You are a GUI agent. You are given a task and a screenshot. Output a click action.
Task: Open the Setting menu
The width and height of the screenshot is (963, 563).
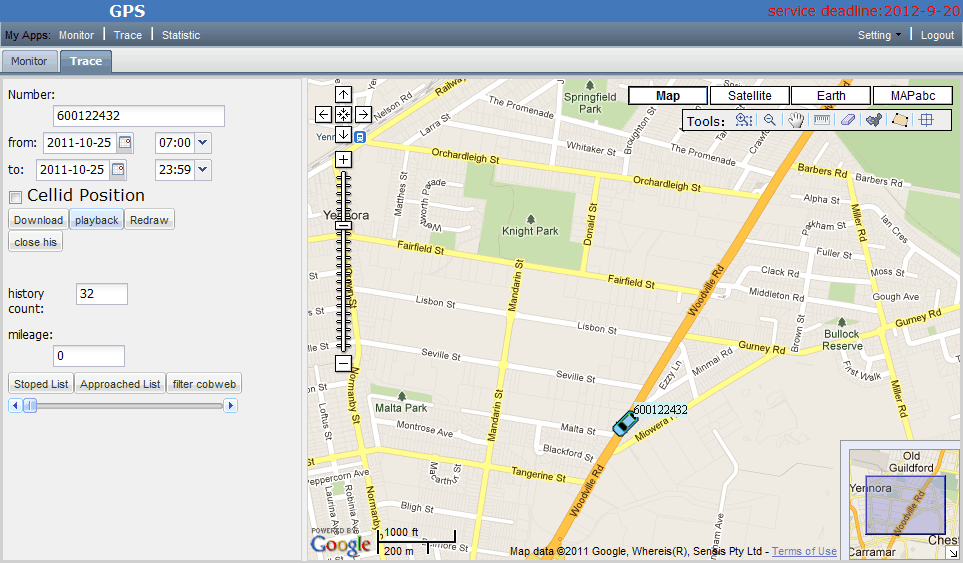879,35
